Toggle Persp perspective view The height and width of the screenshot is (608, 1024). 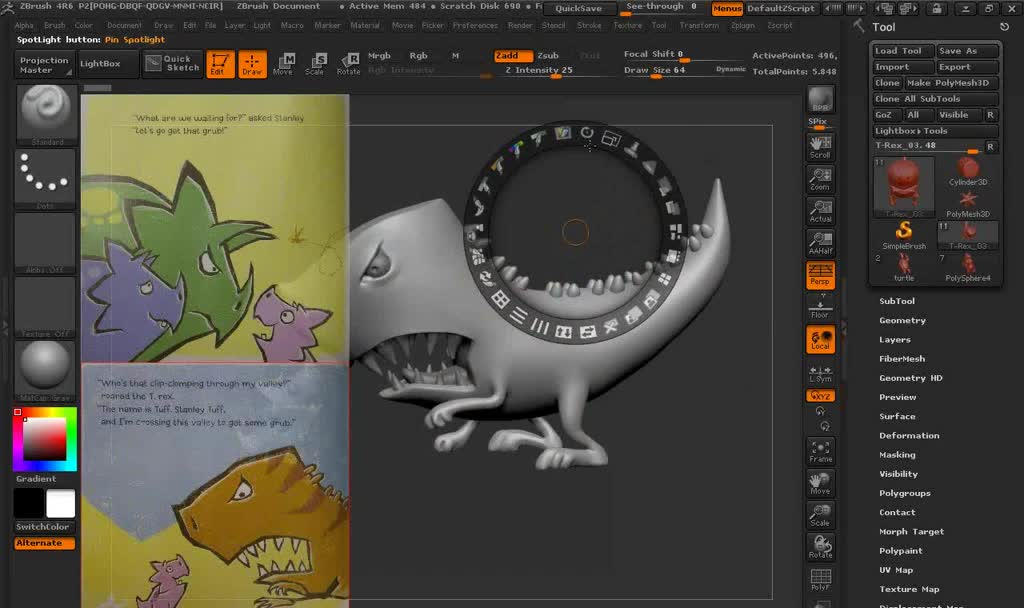820,275
